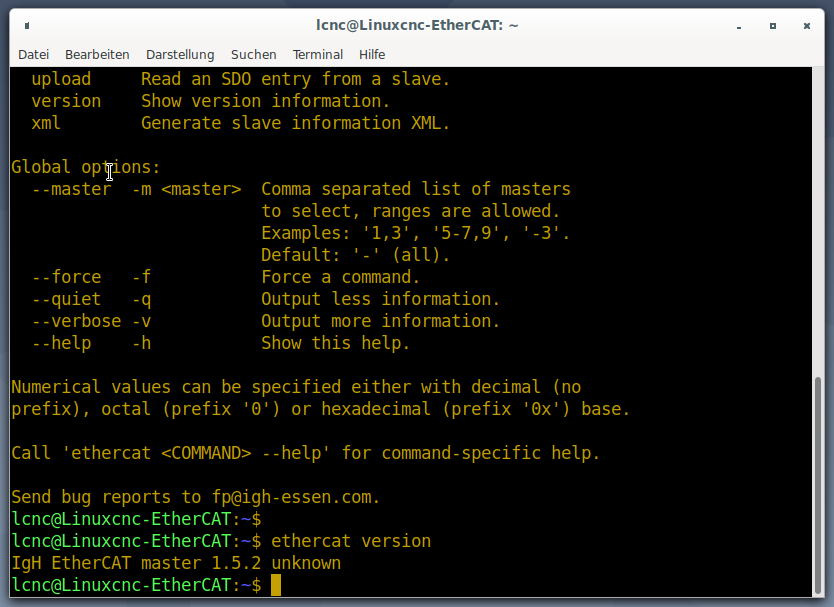Viewport: 834px width, 607px height.
Task: Open the Datei menu
Action: click(x=34, y=55)
